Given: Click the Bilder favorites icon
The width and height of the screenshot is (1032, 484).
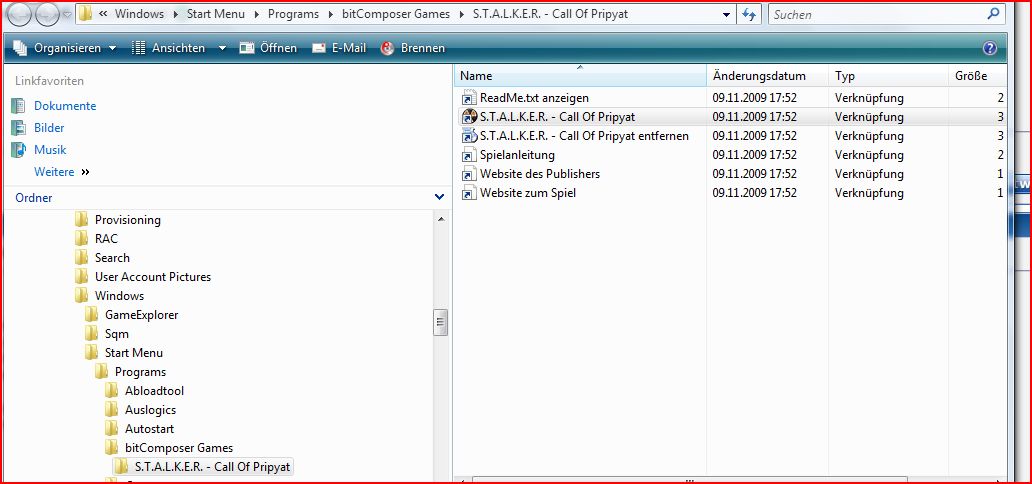Looking at the screenshot, I should click(18, 128).
